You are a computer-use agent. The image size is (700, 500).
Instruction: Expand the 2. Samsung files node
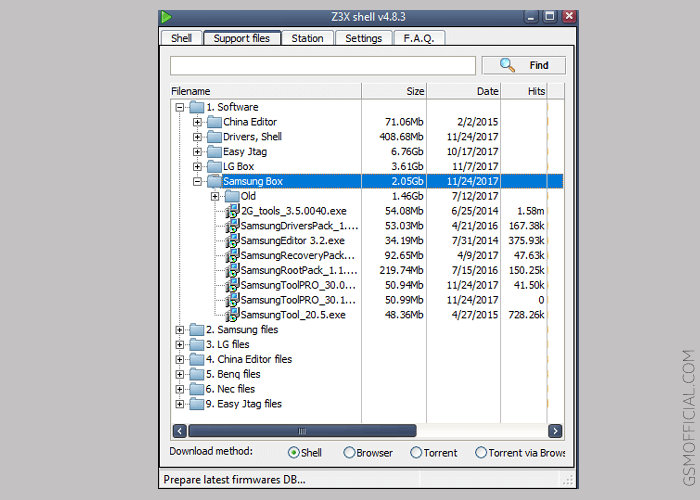179,329
